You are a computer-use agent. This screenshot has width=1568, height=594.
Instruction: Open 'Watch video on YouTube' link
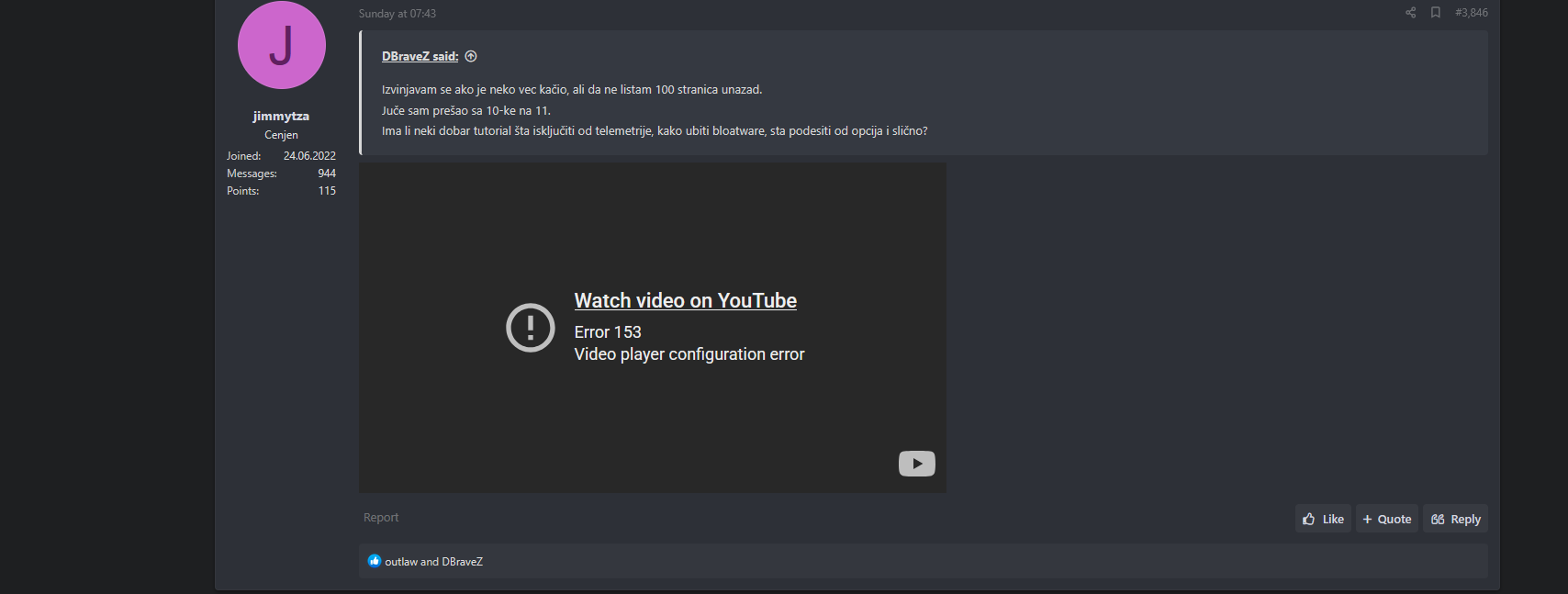coord(686,300)
